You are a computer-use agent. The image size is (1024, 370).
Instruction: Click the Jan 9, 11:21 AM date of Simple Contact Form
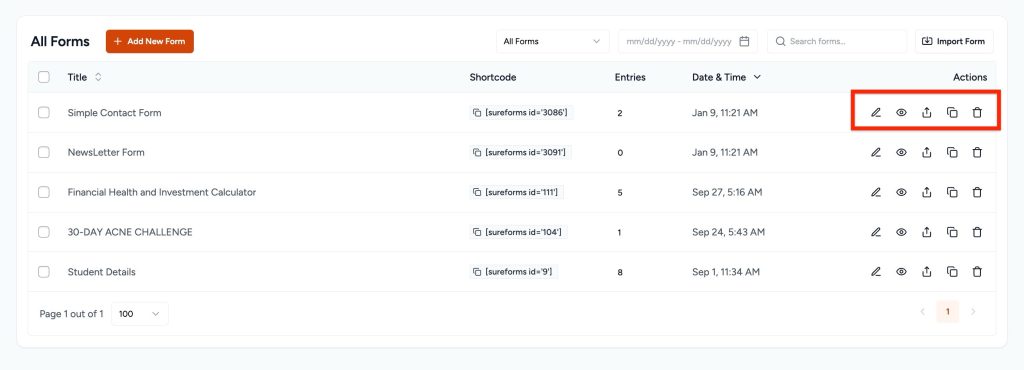tap(725, 113)
